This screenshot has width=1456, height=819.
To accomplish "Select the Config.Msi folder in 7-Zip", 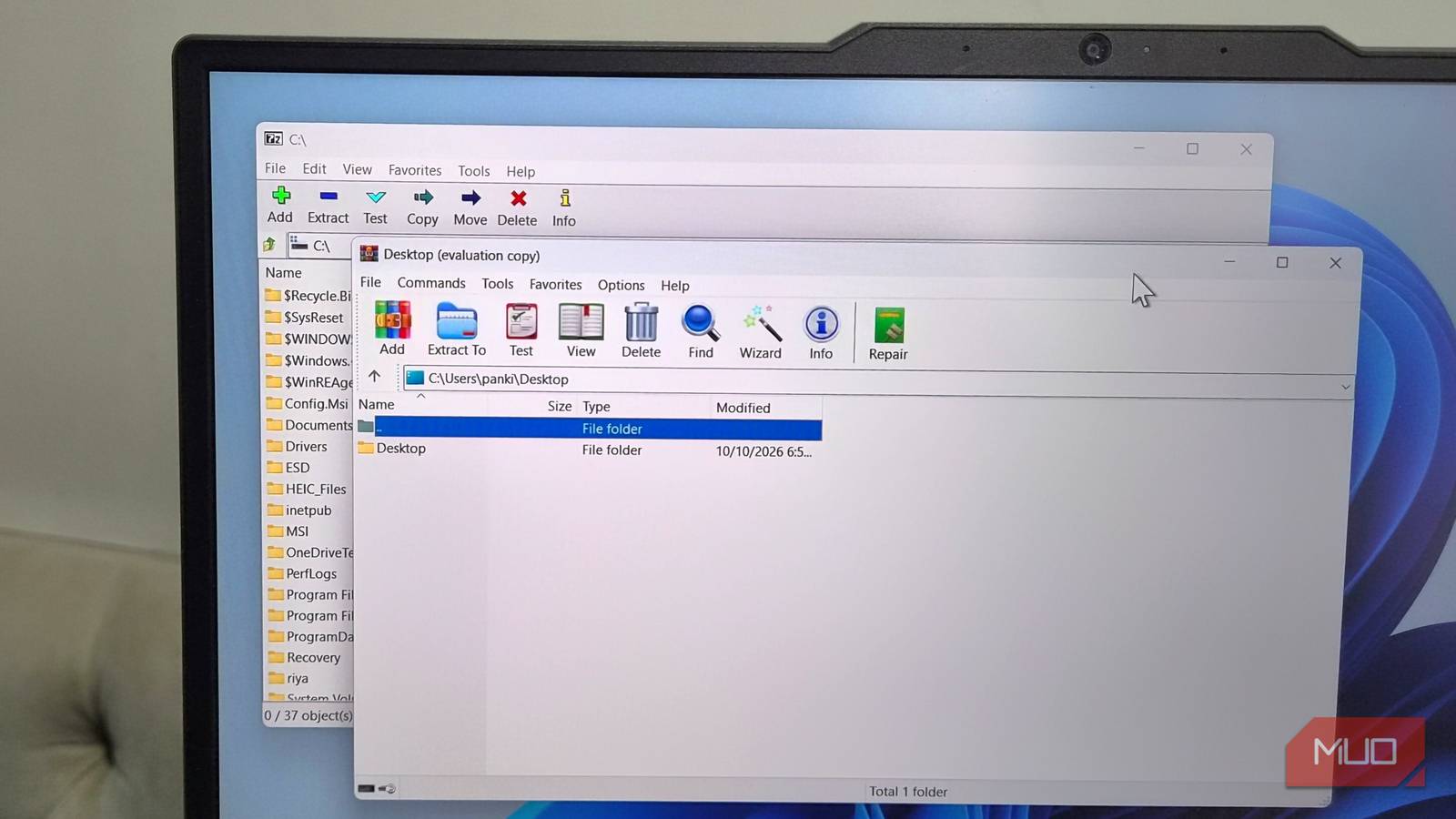I will pos(308,403).
